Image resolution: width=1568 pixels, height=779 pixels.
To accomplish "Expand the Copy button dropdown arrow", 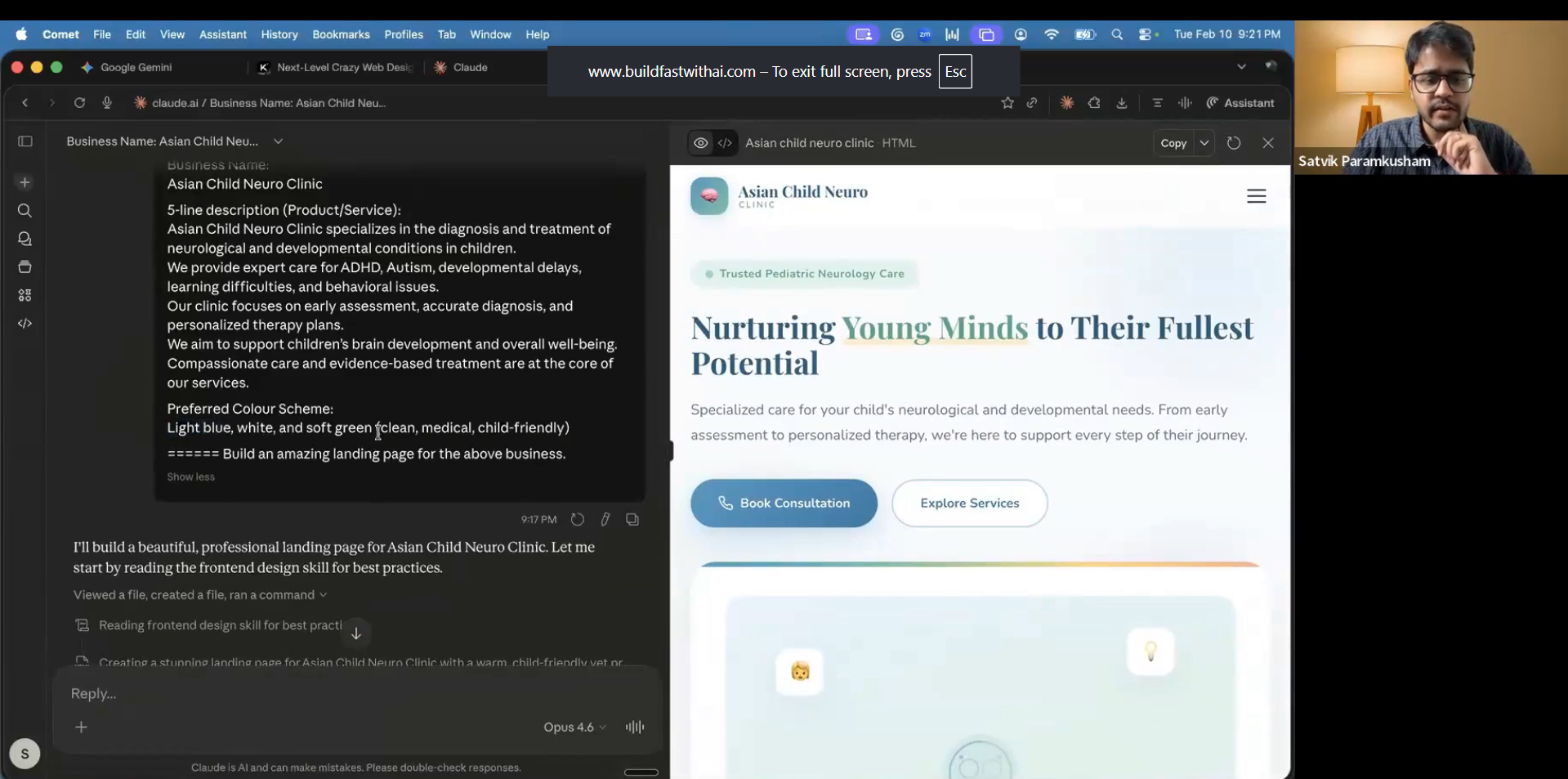I will click(1204, 143).
